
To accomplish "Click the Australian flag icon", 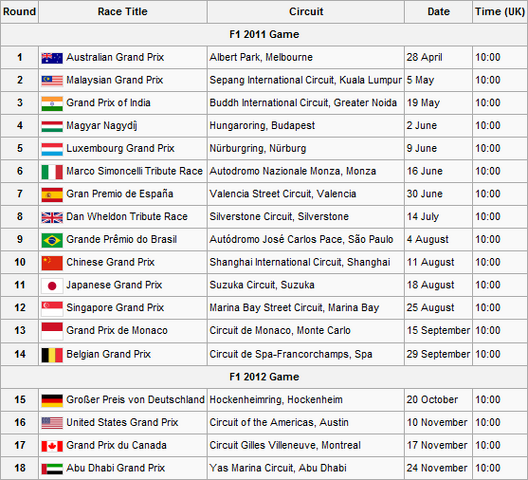I will [x=52, y=58].
